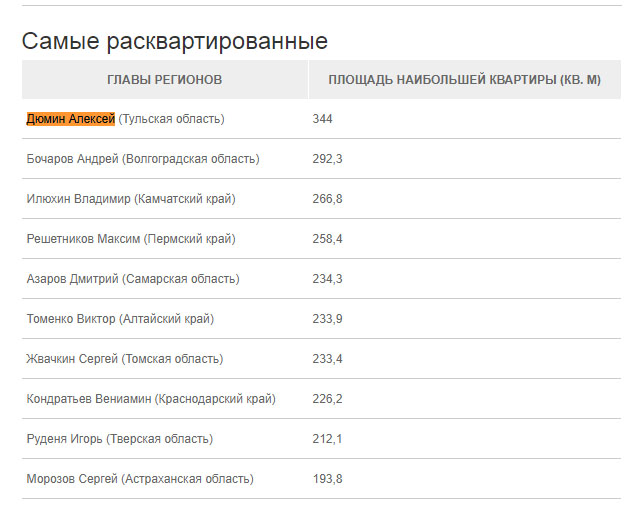This screenshot has width=625, height=506.
Task: Click Руденя Игорь (Тверская область)
Action: pos(120,439)
